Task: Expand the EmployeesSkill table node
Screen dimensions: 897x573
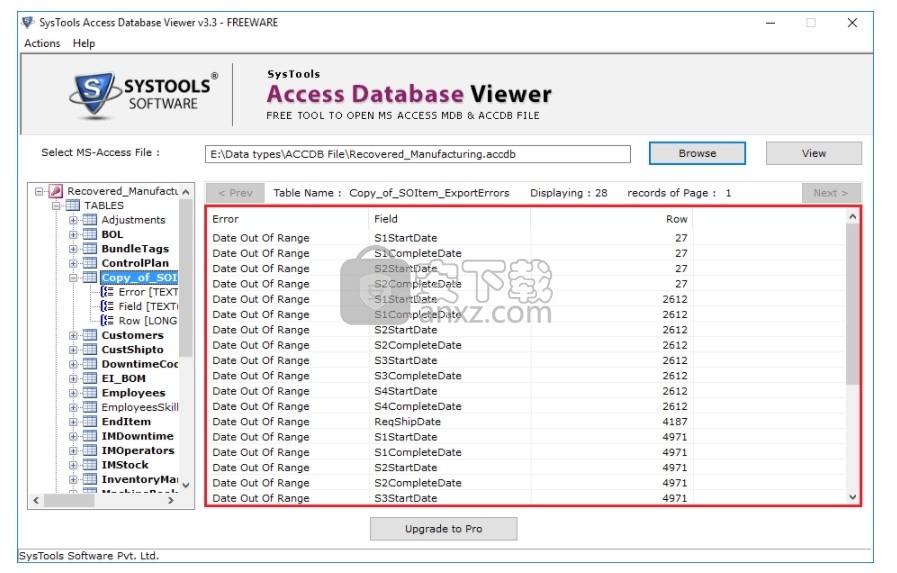Action: [x=73, y=407]
